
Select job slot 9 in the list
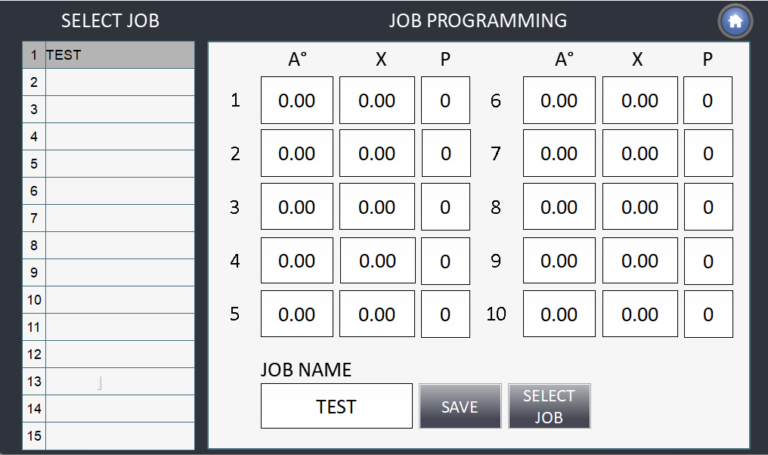click(108, 272)
